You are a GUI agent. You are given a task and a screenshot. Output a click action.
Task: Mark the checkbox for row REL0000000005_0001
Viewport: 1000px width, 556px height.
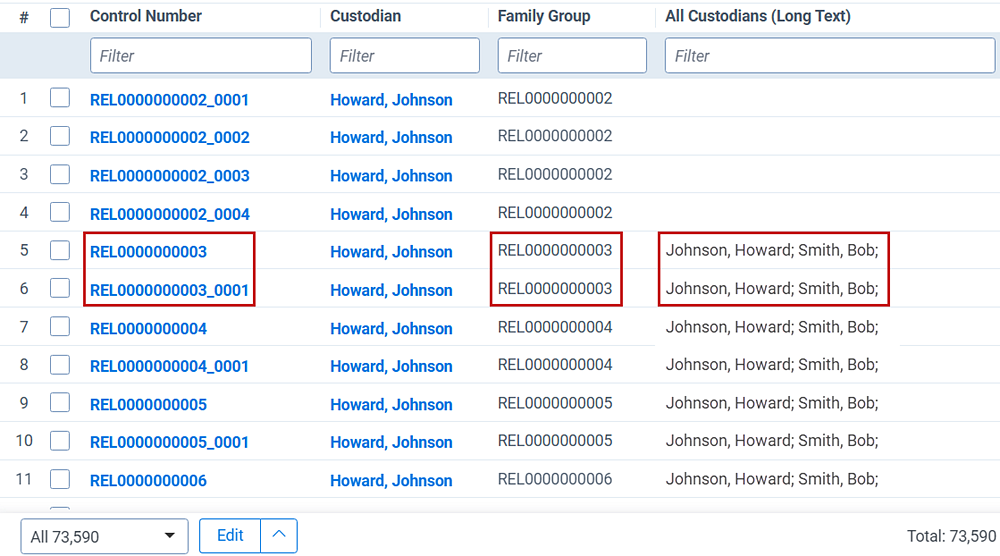(x=60, y=441)
